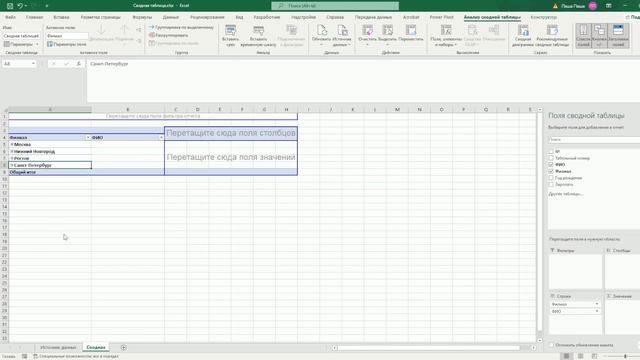Toggle the Кнопки +/- ribbon button
This screenshot has height=360, width=640.
(599, 36)
